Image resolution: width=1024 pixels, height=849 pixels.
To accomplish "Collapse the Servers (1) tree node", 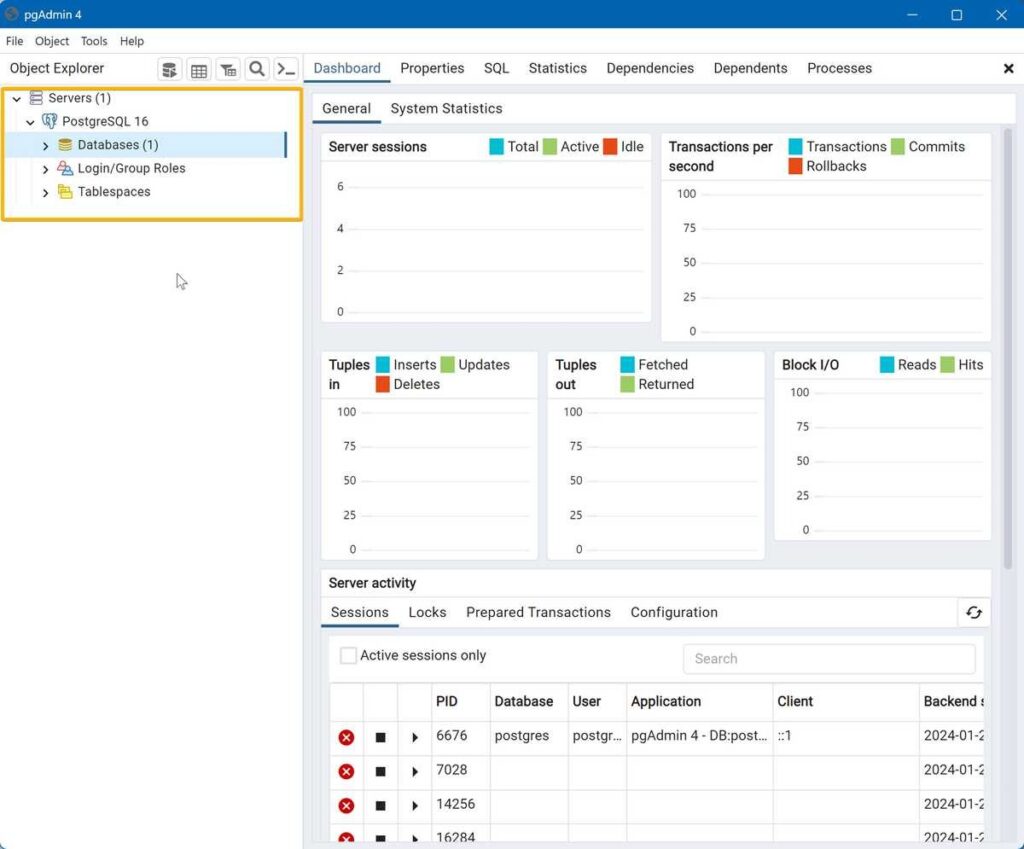I will tap(17, 99).
